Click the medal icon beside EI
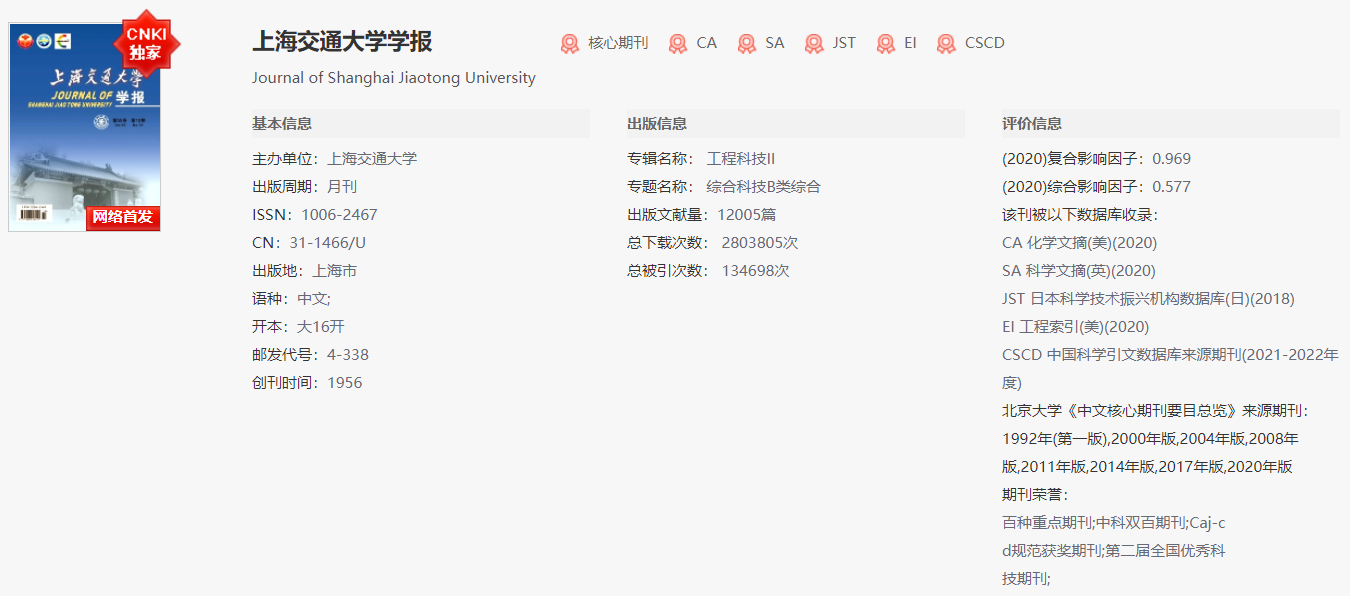This screenshot has height=596, width=1350. pyautogui.click(x=886, y=44)
